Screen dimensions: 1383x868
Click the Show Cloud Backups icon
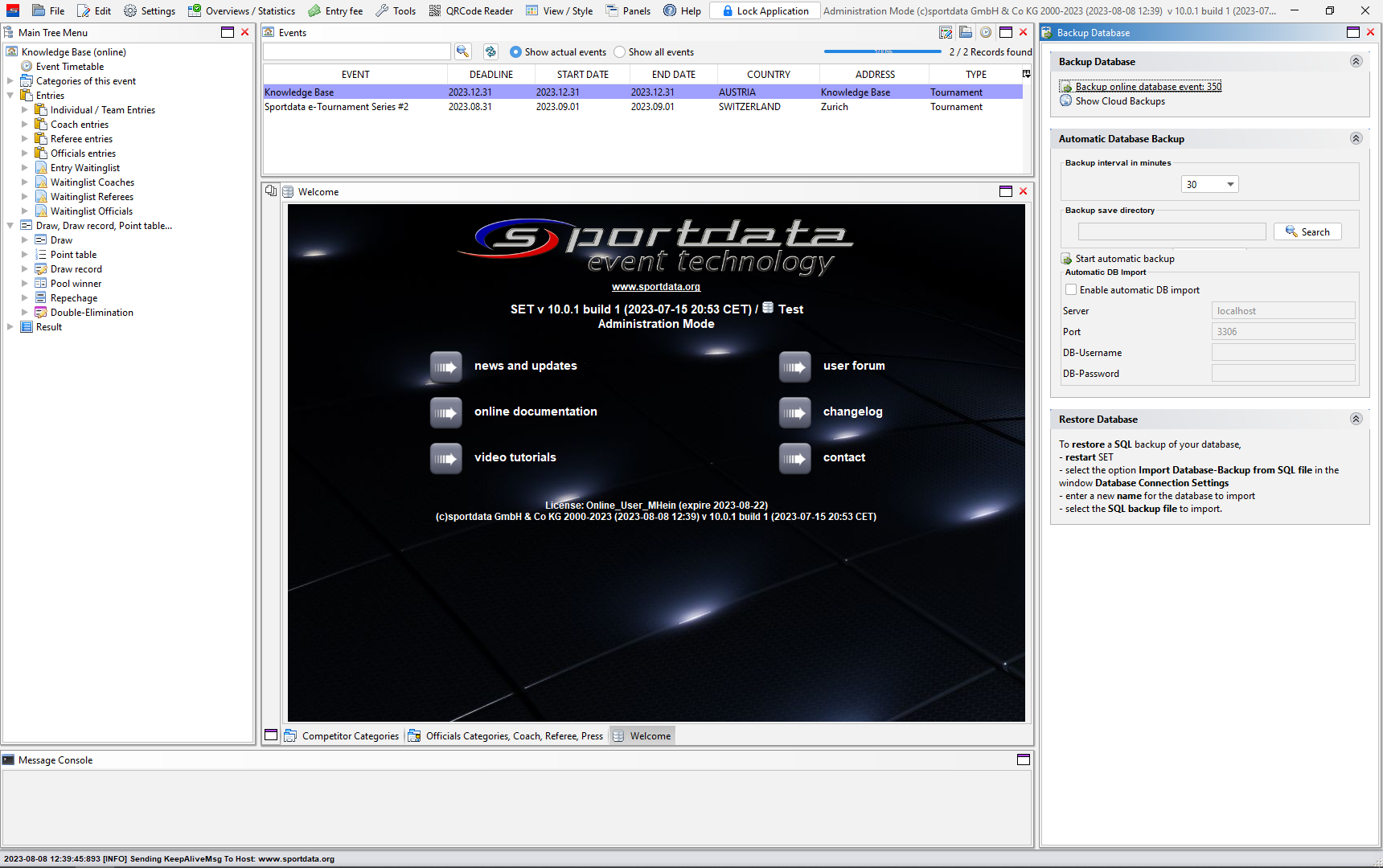[1066, 101]
